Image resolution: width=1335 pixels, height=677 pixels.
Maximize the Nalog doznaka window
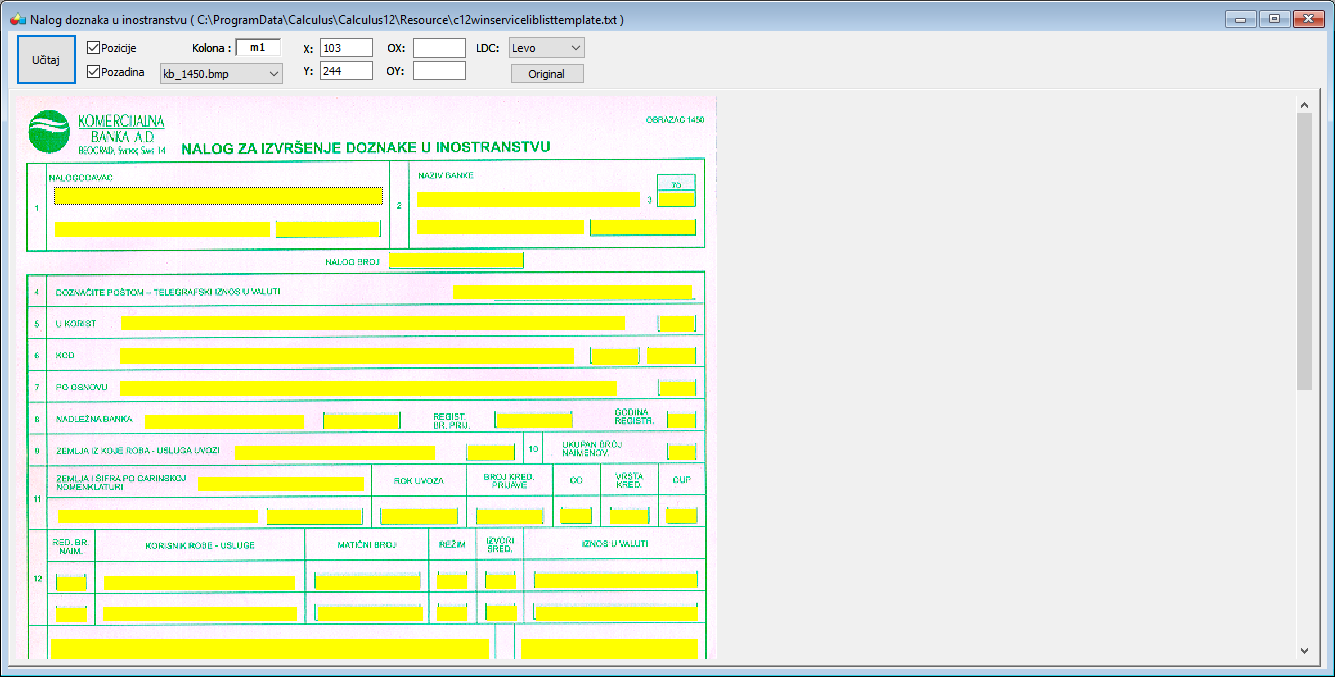pos(1274,19)
